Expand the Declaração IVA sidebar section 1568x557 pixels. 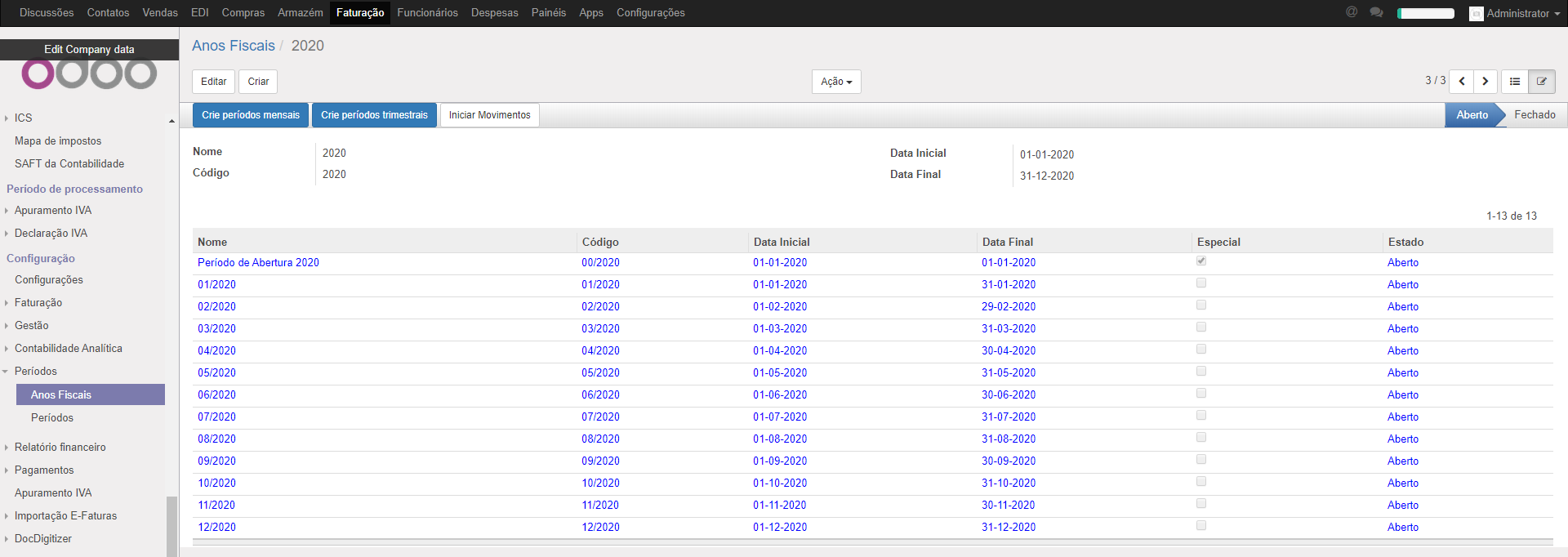51,234
